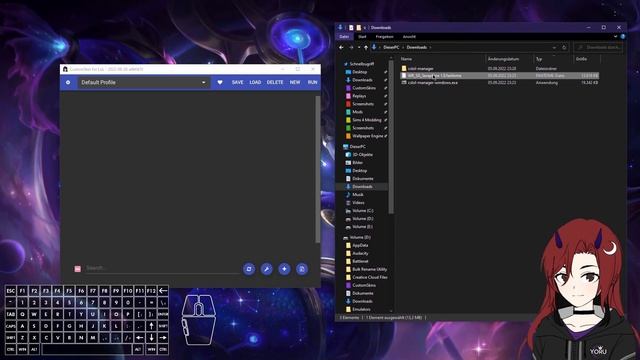This screenshot has width=640, height=360.
Task: Click Explorer's forward arrow
Action: point(351,47)
